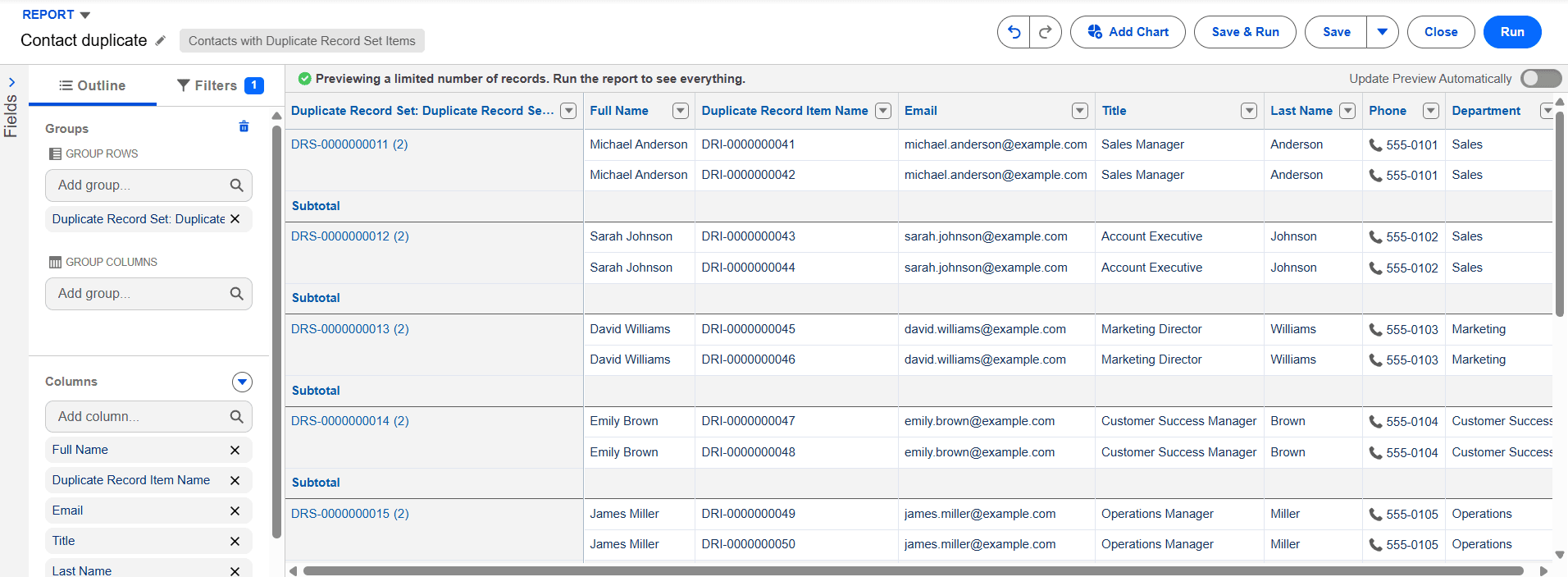Toggle Update Preview Automatically switch
The width and height of the screenshot is (1568, 577).
pos(1541,78)
